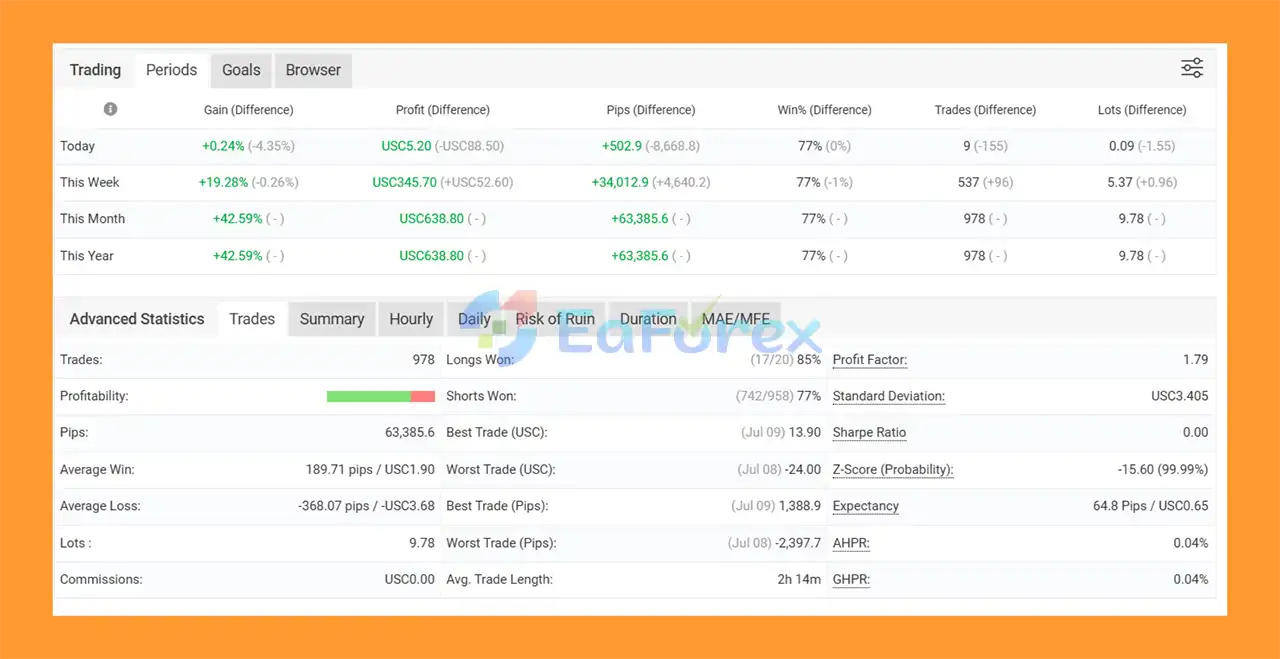Open the MAE/MFE tab

736,319
